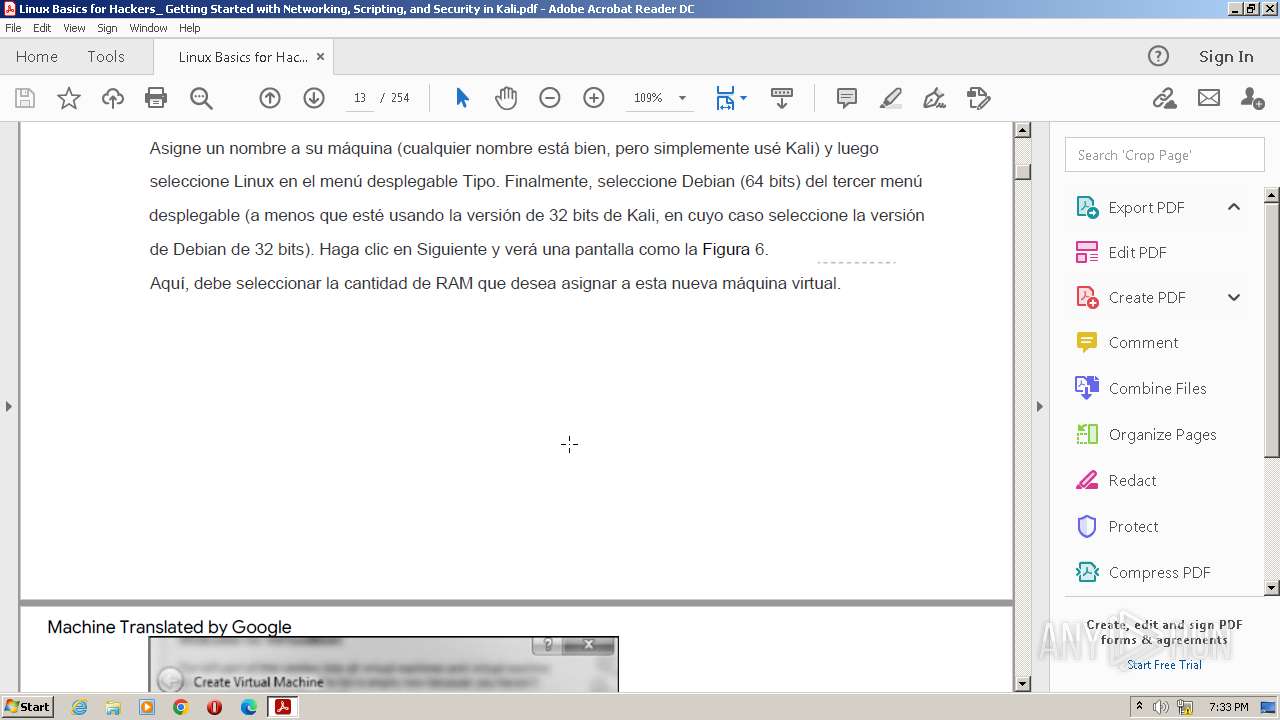Activate the Hand pan tool
1280x720 pixels.
[506, 98]
